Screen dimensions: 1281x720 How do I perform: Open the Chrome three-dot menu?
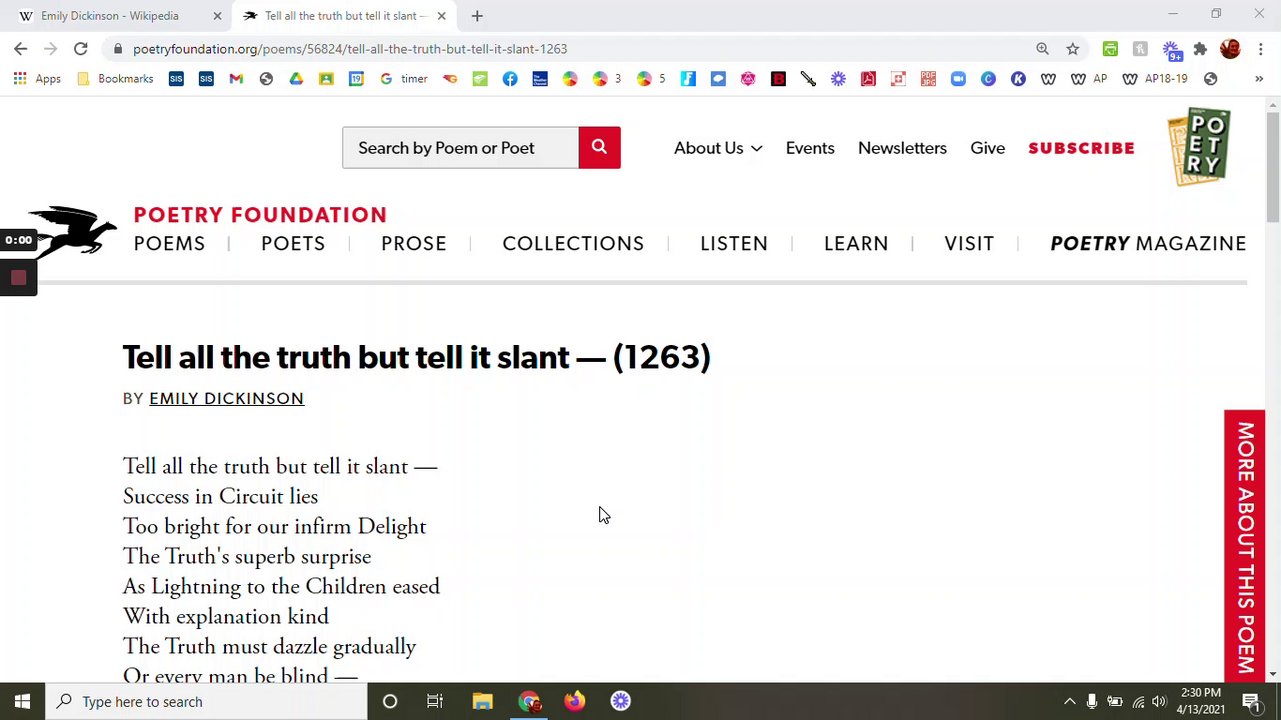coord(1260,48)
